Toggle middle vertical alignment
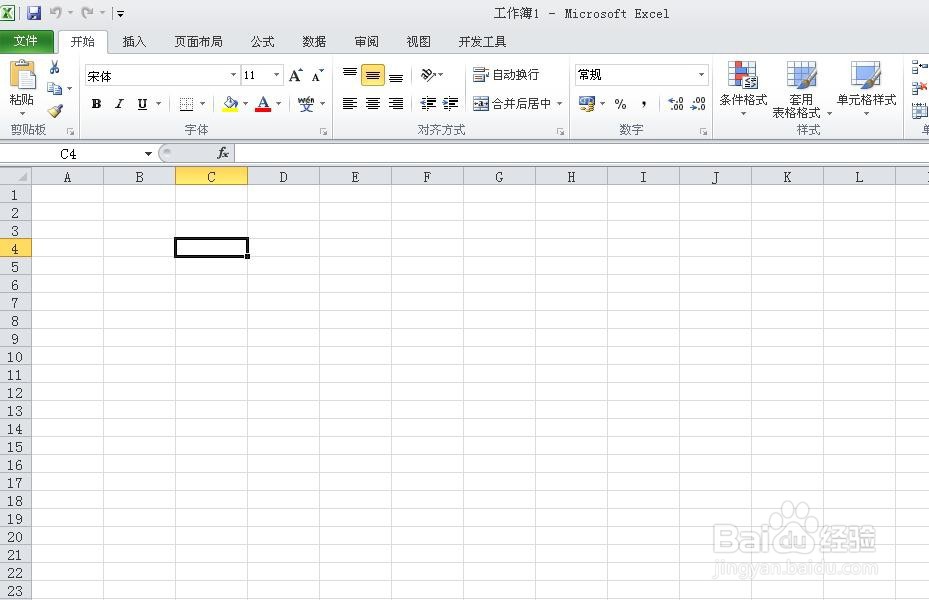The width and height of the screenshot is (929, 600). pos(373,75)
